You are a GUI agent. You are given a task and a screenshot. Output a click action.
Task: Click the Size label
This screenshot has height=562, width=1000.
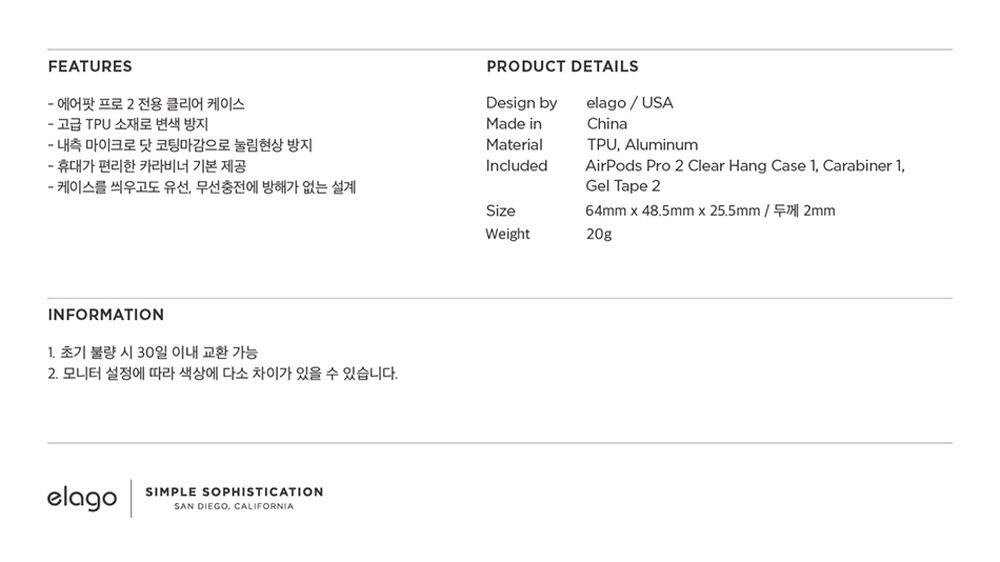point(501,211)
